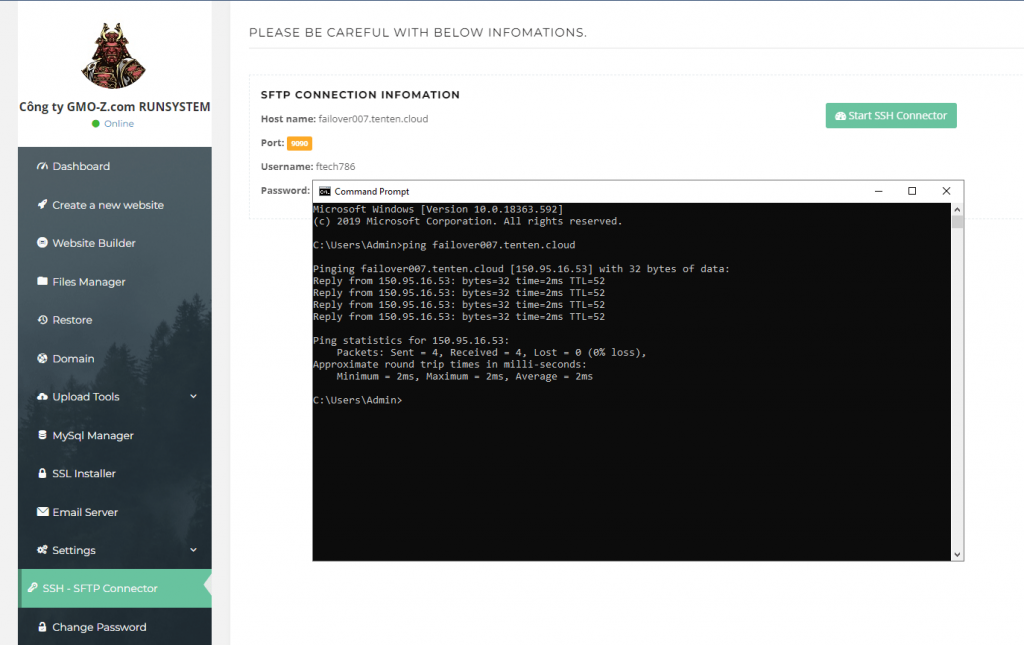The image size is (1024, 645).
Task: Open the Change Password menu item
Action: pos(99,627)
